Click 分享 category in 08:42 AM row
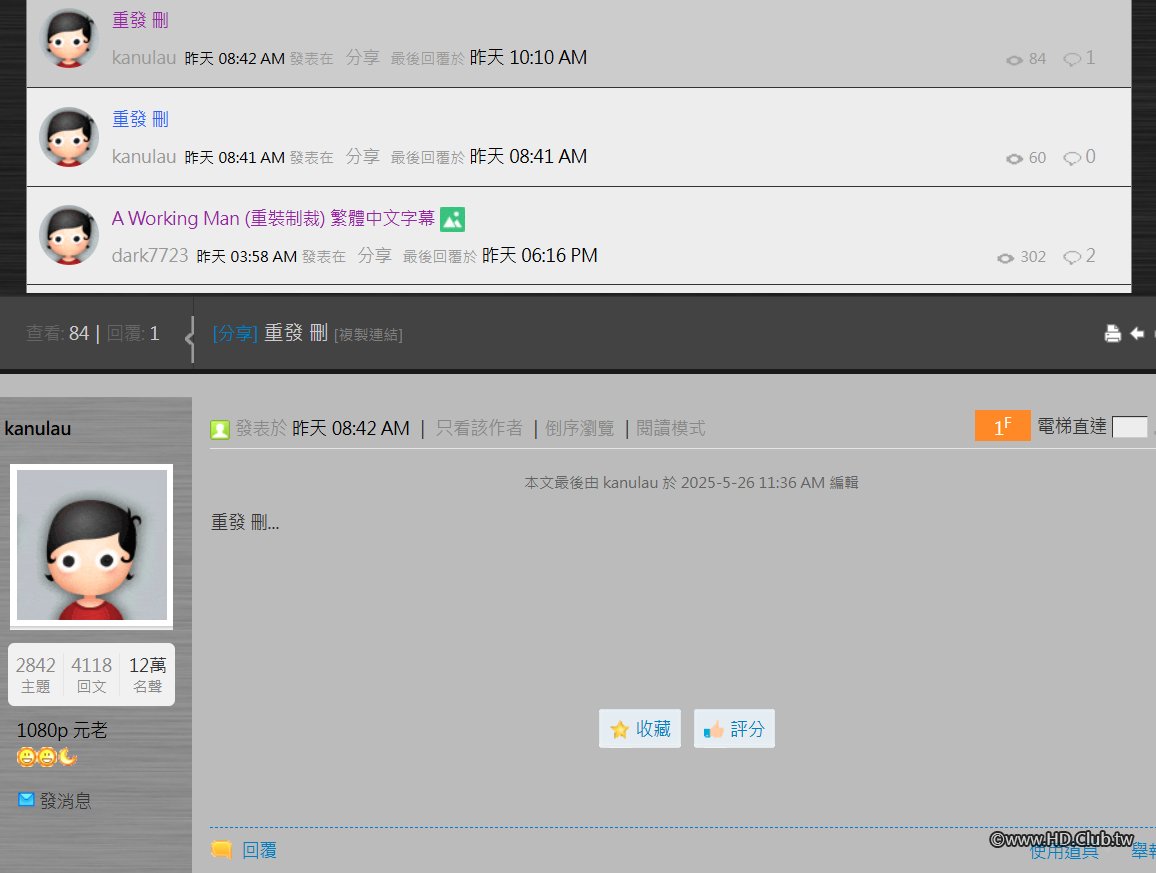This screenshot has height=873, width=1156. [363, 58]
